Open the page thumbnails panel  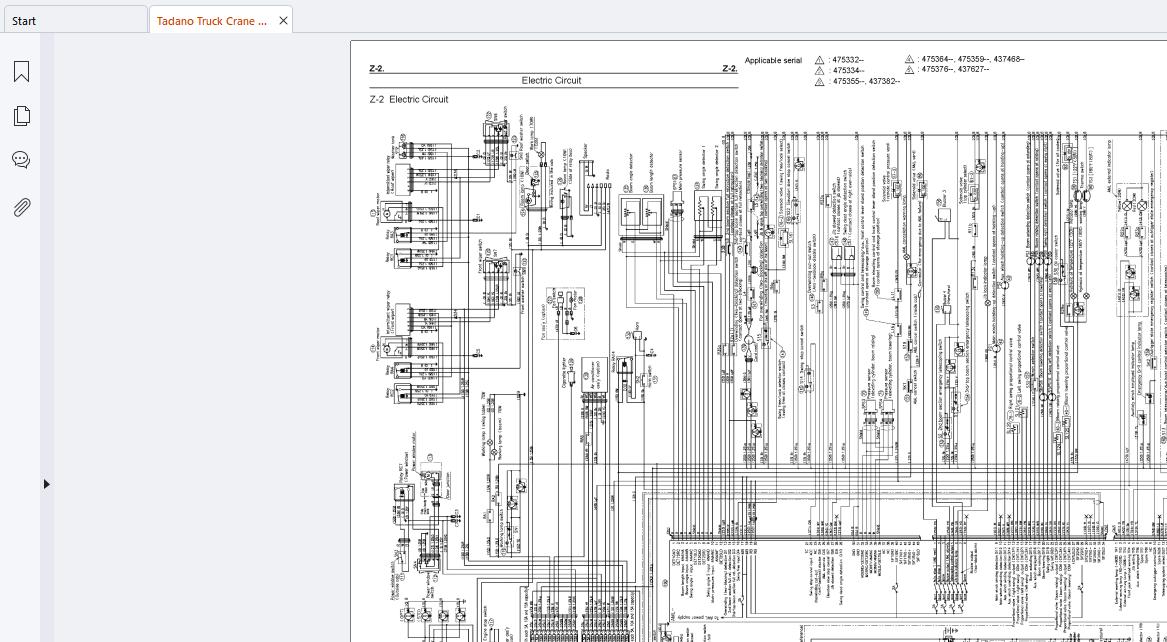coord(21,115)
